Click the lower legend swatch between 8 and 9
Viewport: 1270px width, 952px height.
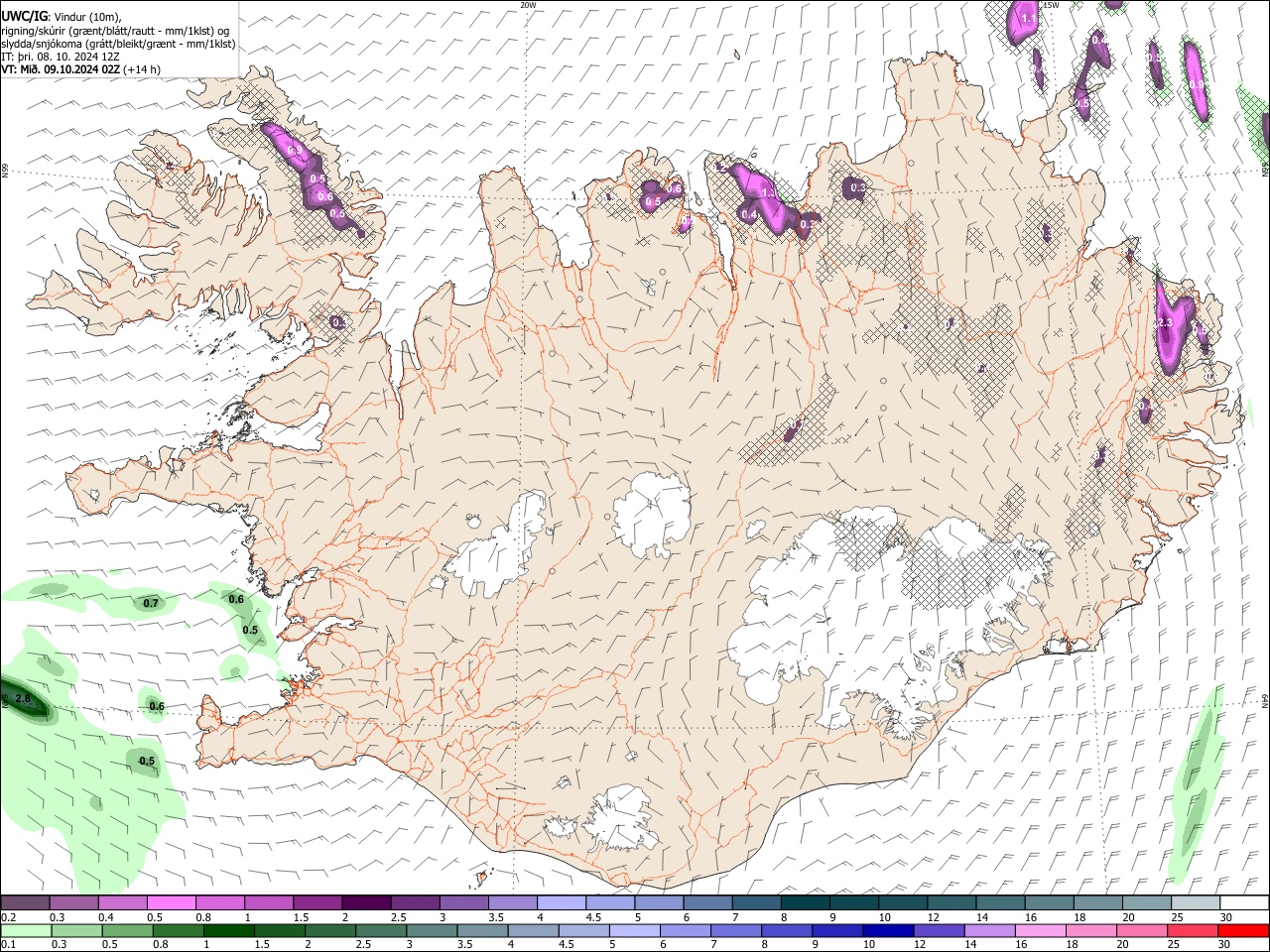point(786,930)
